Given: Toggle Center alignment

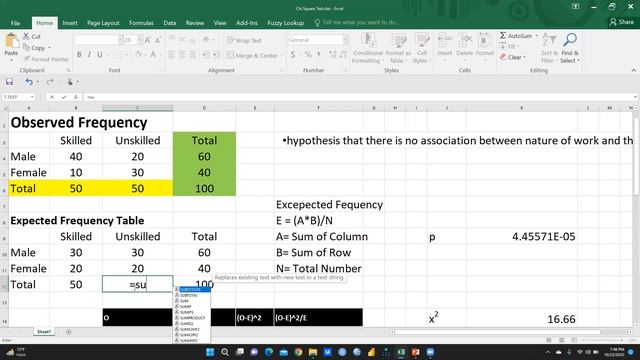Looking at the screenshot, I should [182, 55].
